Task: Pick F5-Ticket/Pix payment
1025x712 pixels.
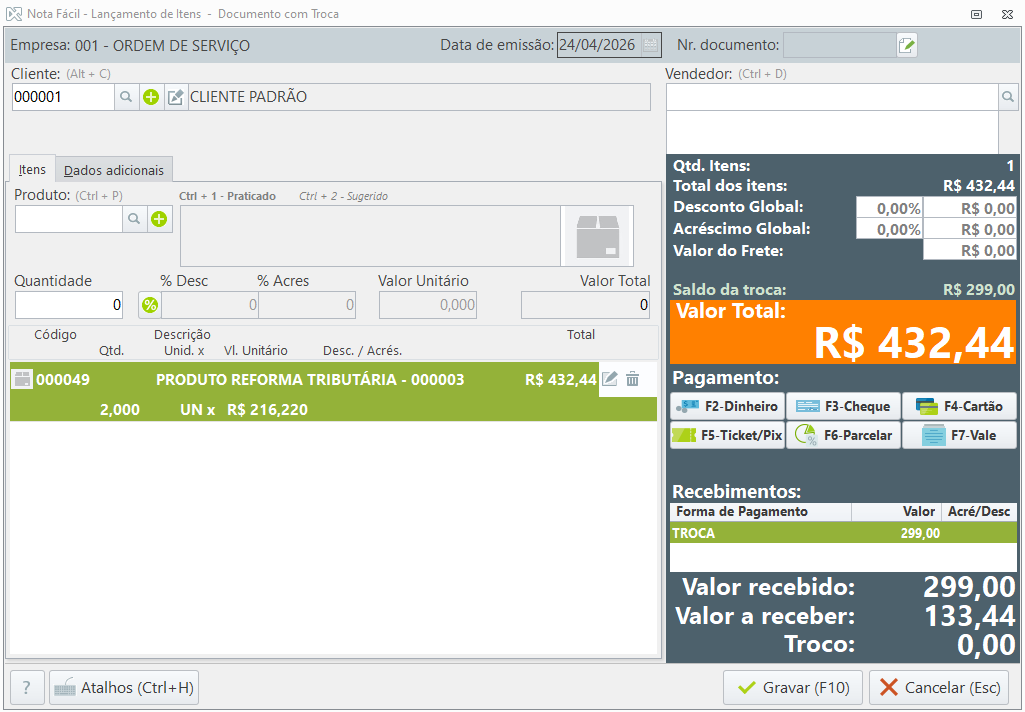Action: point(728,435)
